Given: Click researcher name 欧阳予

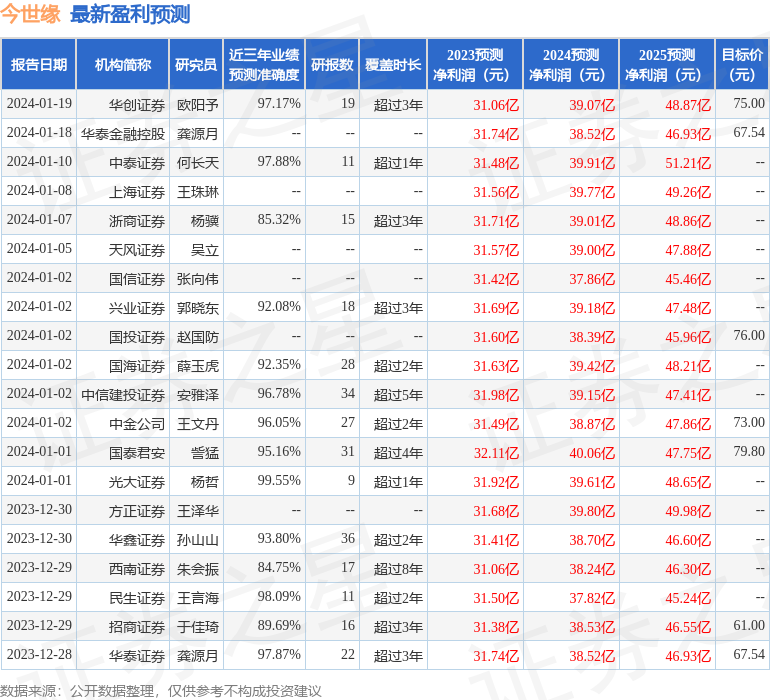Looking at the screenshot, I should click(197, 105).
